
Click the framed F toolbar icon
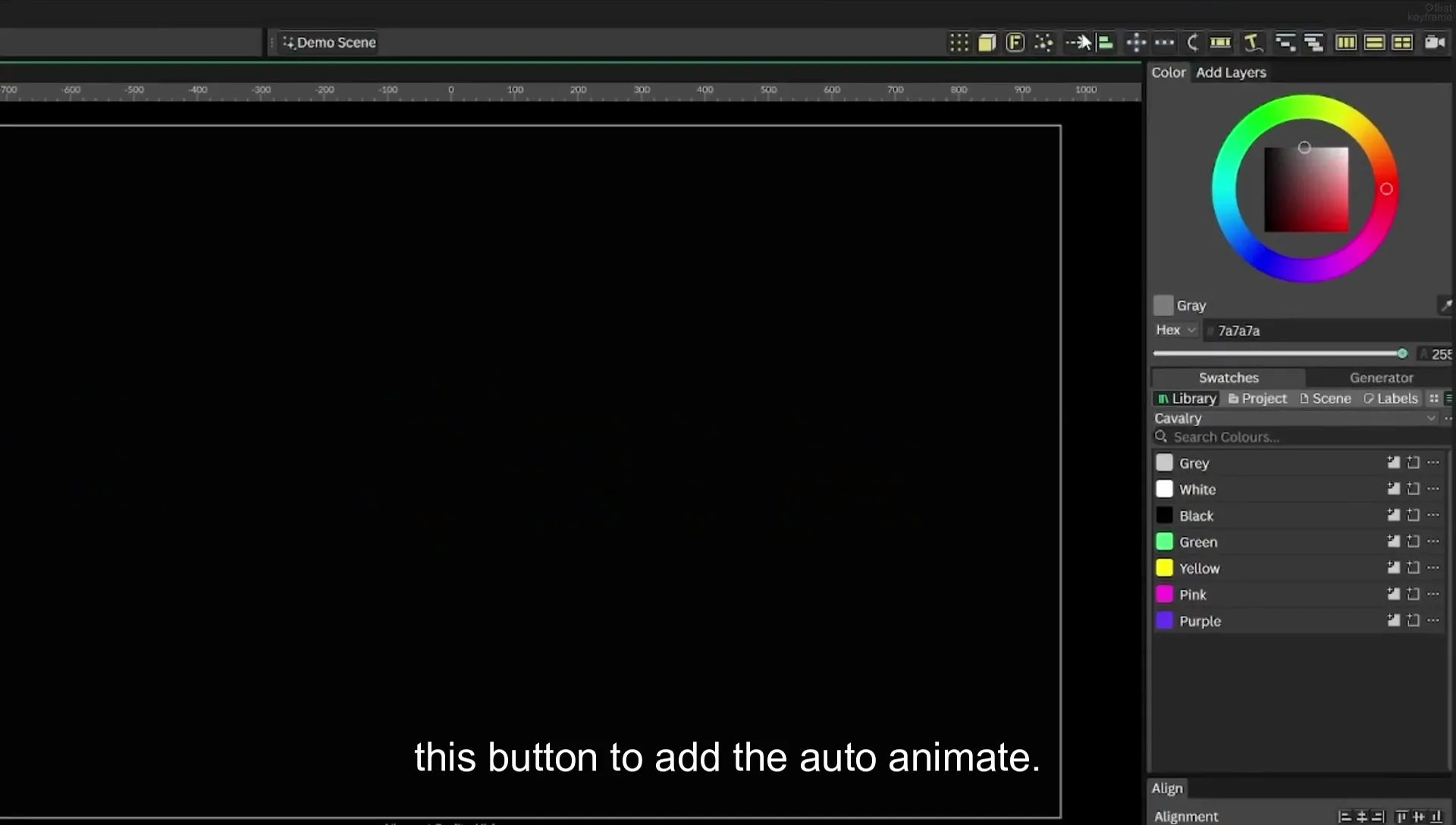1015,42
